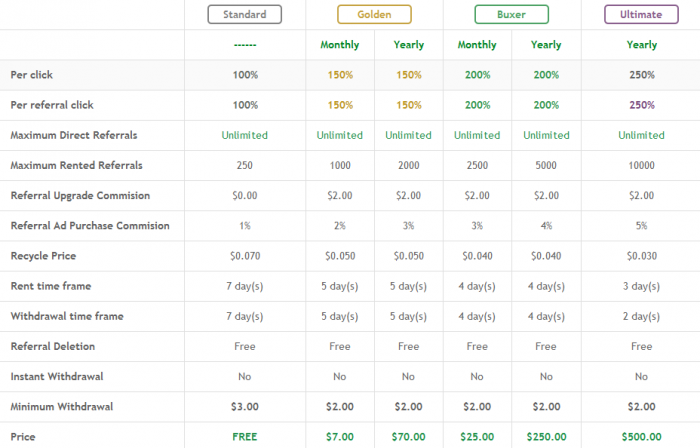Click Ultimate's 250% Per referral click value
Image resolution: width=700 pixels, height=448 pixels.
tap(642, 105)
